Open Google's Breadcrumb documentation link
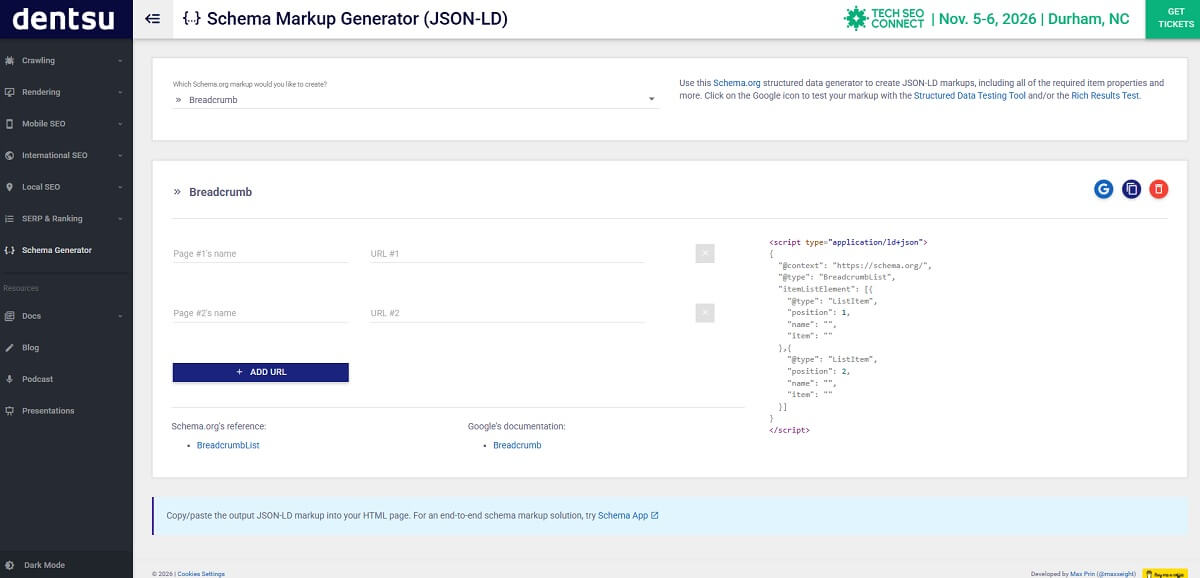This screenshot has height=578, width=1200. pyautogui.click(x=517, y=445)
